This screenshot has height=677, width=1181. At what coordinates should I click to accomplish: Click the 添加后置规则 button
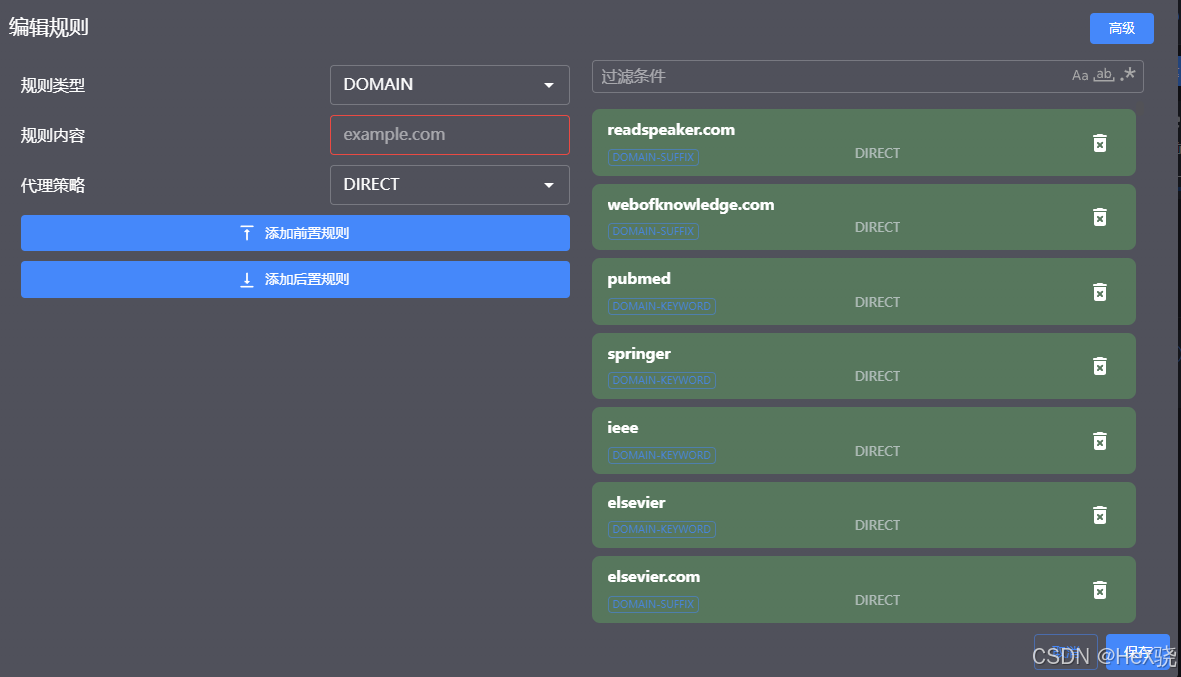click(295, 280)
